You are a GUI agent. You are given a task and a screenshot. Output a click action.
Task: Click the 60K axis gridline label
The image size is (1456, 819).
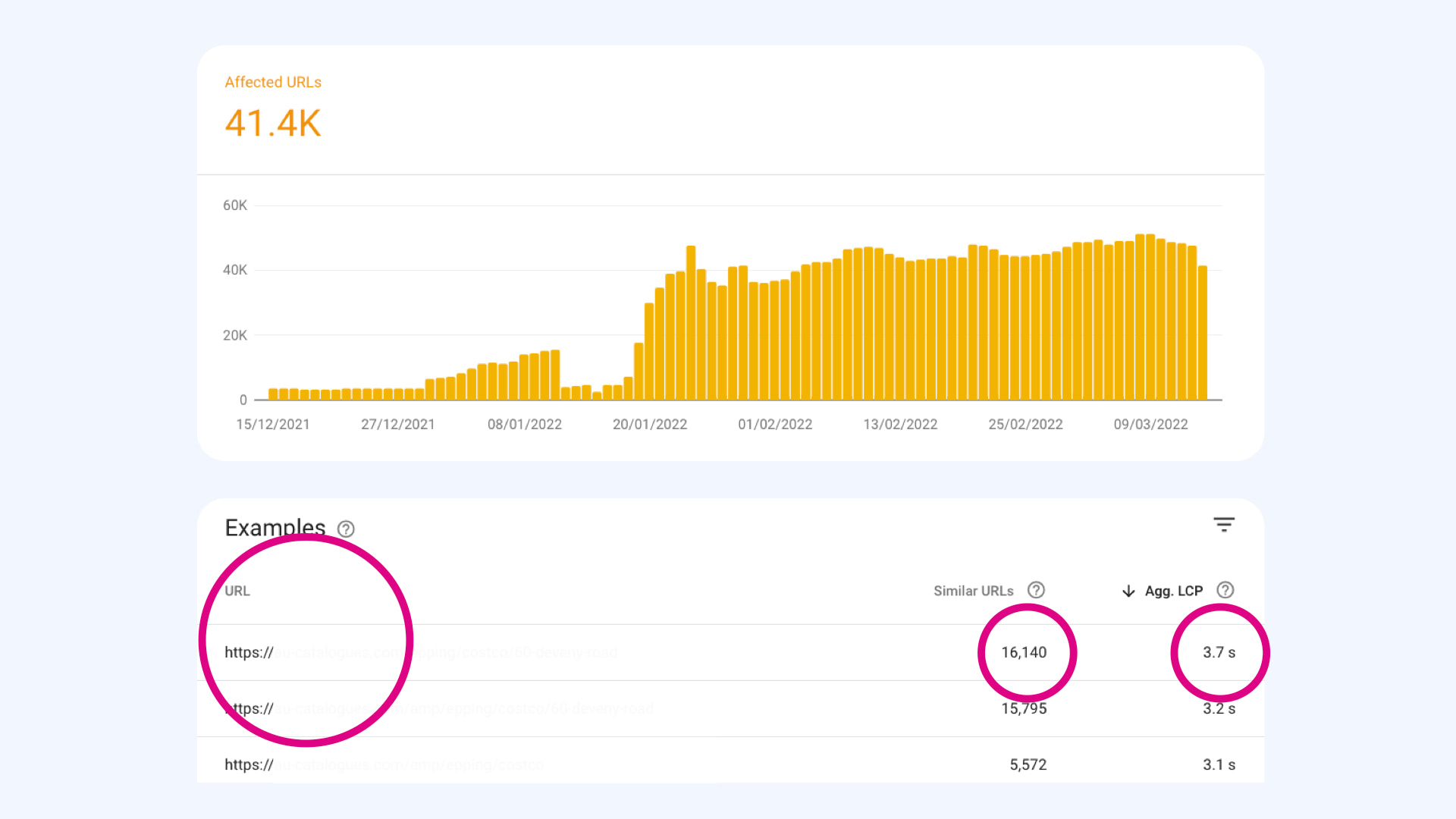[x=236, y=205]
